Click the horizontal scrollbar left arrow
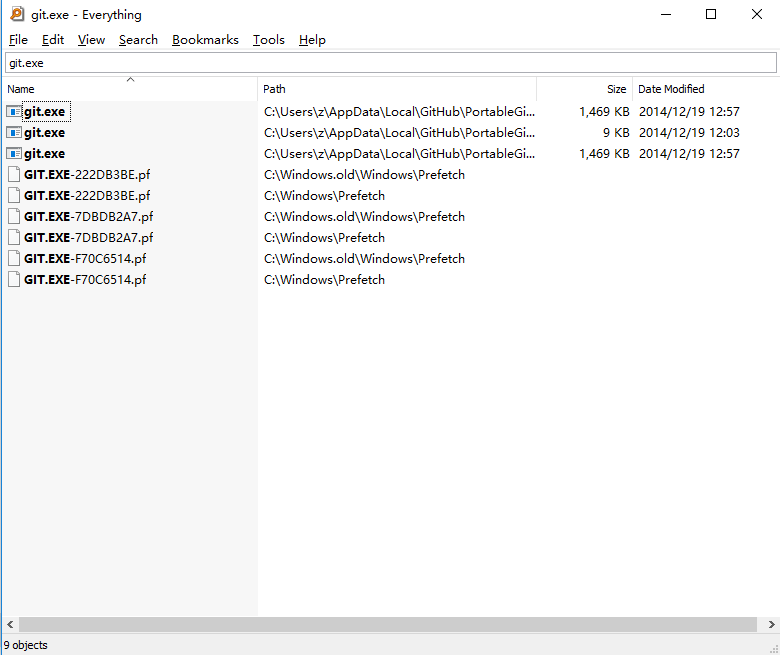780x655 pixels. (10, 624)
